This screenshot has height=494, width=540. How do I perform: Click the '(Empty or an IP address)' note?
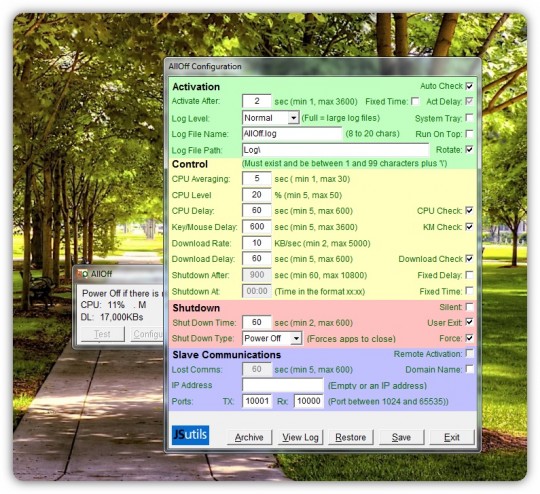[377, 385]
